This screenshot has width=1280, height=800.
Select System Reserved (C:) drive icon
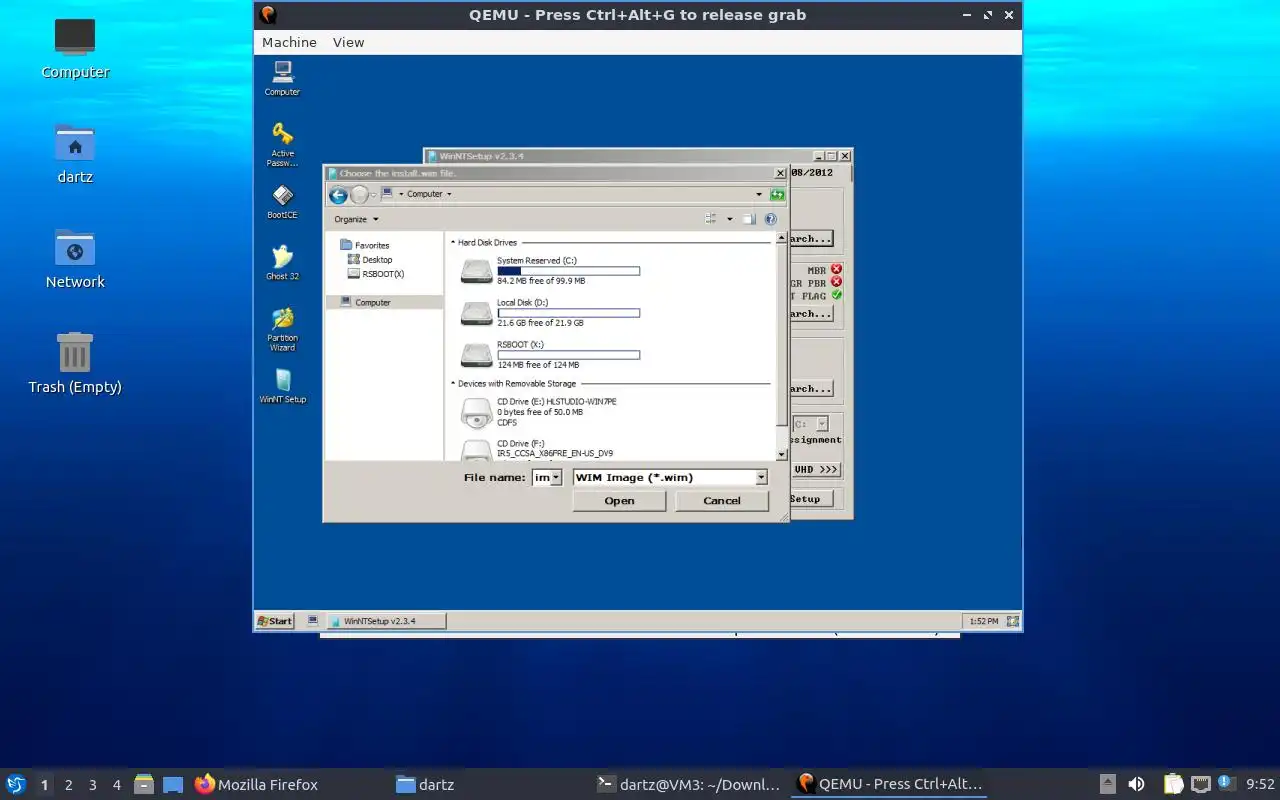click(476, 271)
